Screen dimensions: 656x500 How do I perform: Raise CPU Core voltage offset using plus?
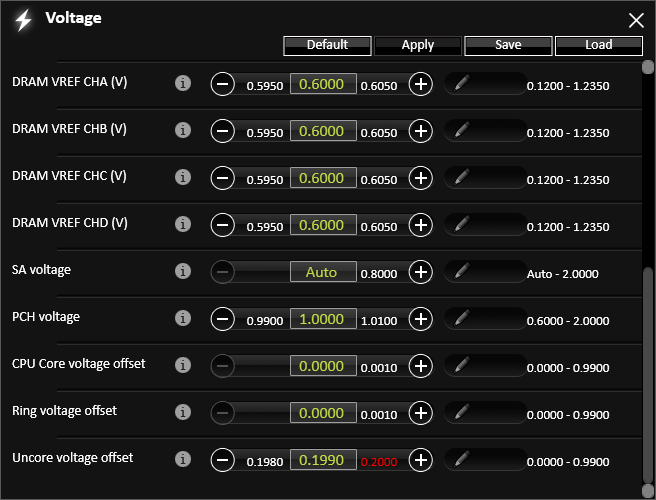[421, 366]
